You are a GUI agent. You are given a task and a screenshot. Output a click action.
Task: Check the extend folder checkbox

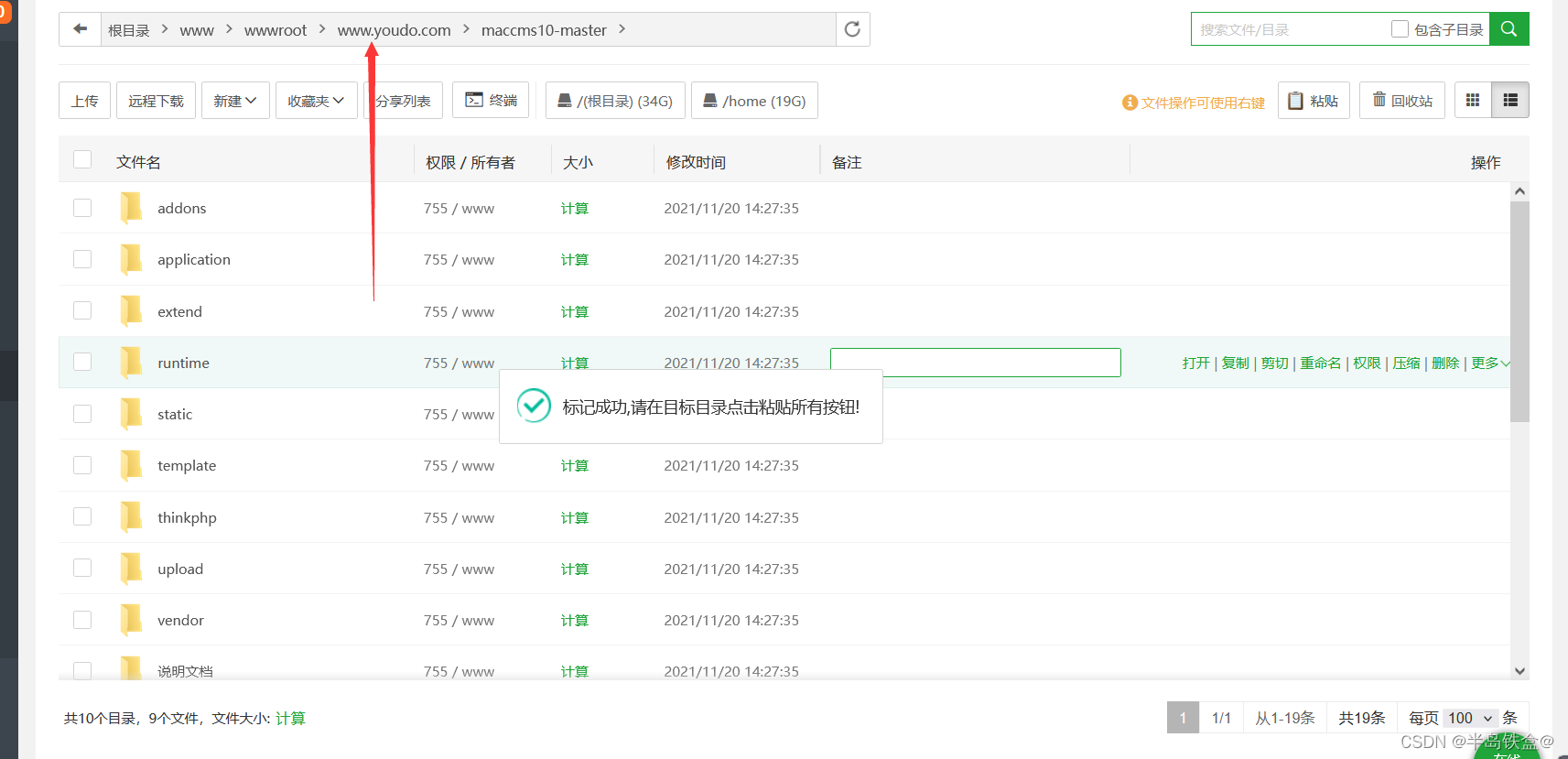pyautogui.click(x=82, y=310)
